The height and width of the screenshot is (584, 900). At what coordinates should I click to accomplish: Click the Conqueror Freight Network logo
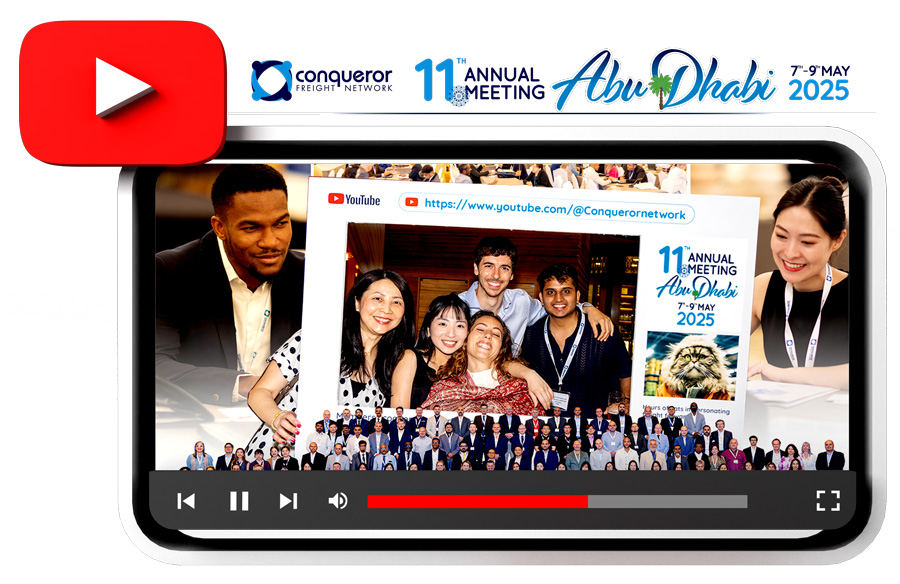[x=321, y=80]
